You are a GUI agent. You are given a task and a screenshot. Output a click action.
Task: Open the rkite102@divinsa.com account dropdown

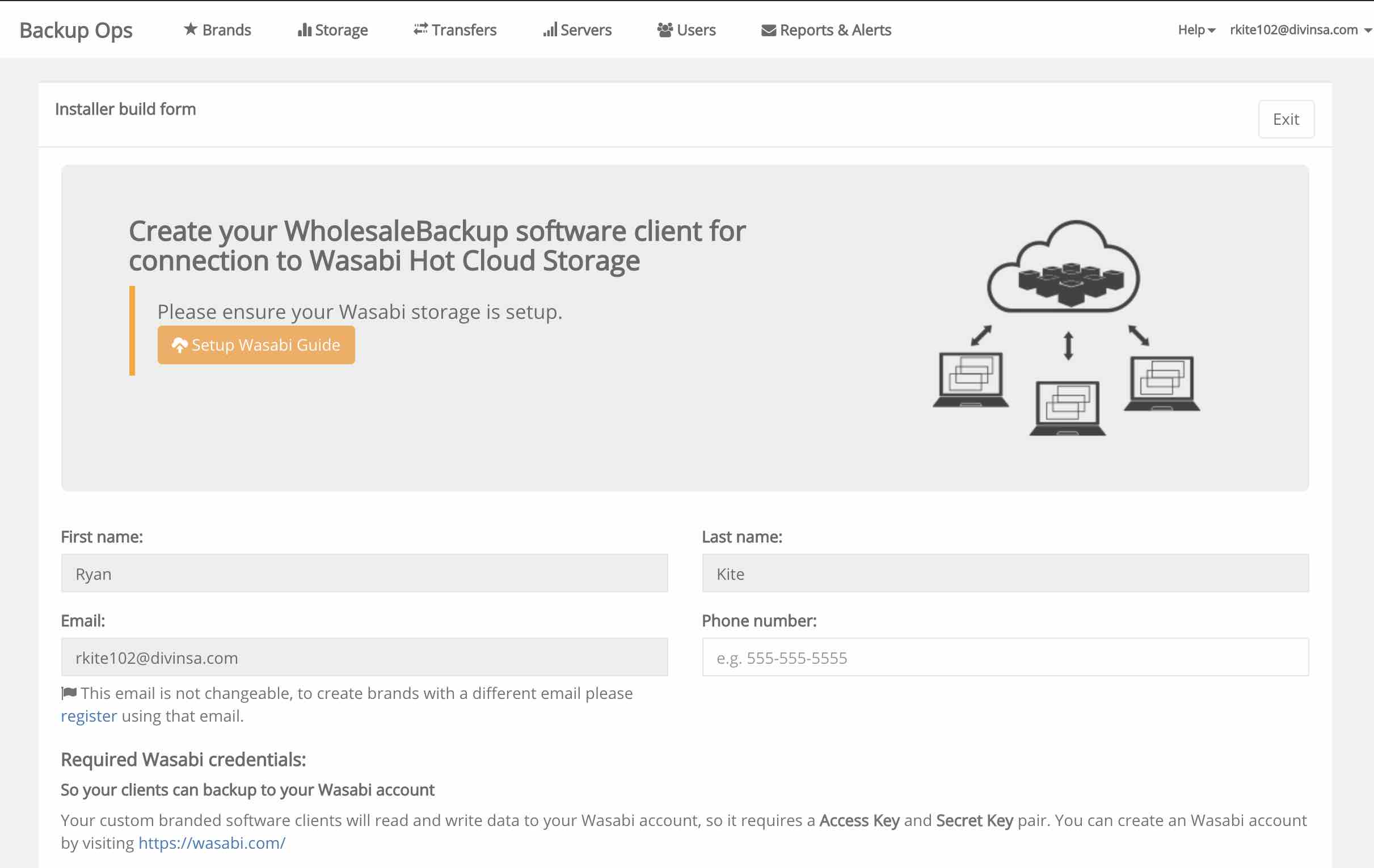pos(1300,30)
